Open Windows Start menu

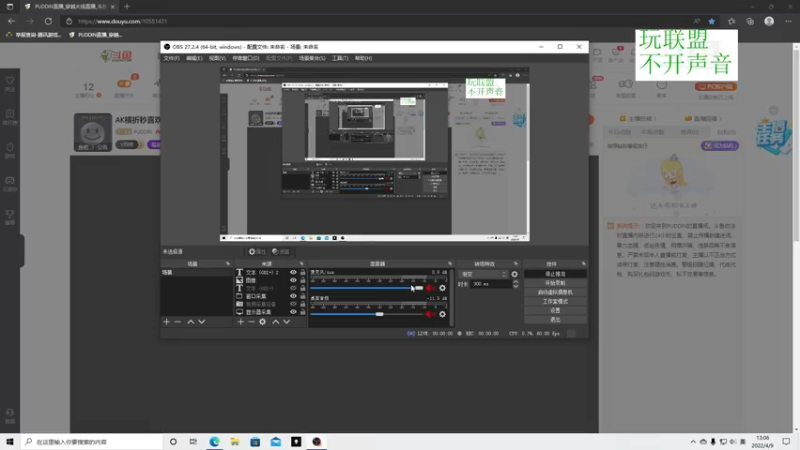10,442
